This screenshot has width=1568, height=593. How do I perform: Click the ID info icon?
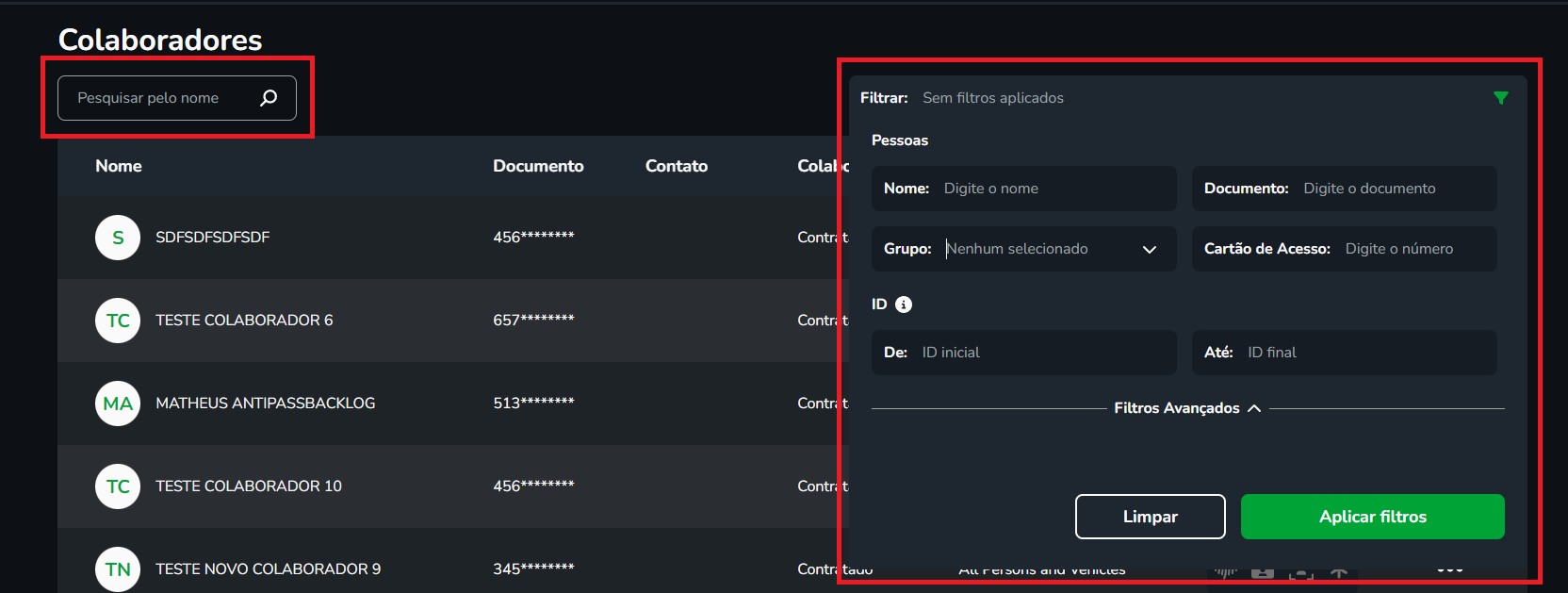[x=904, y=305]
